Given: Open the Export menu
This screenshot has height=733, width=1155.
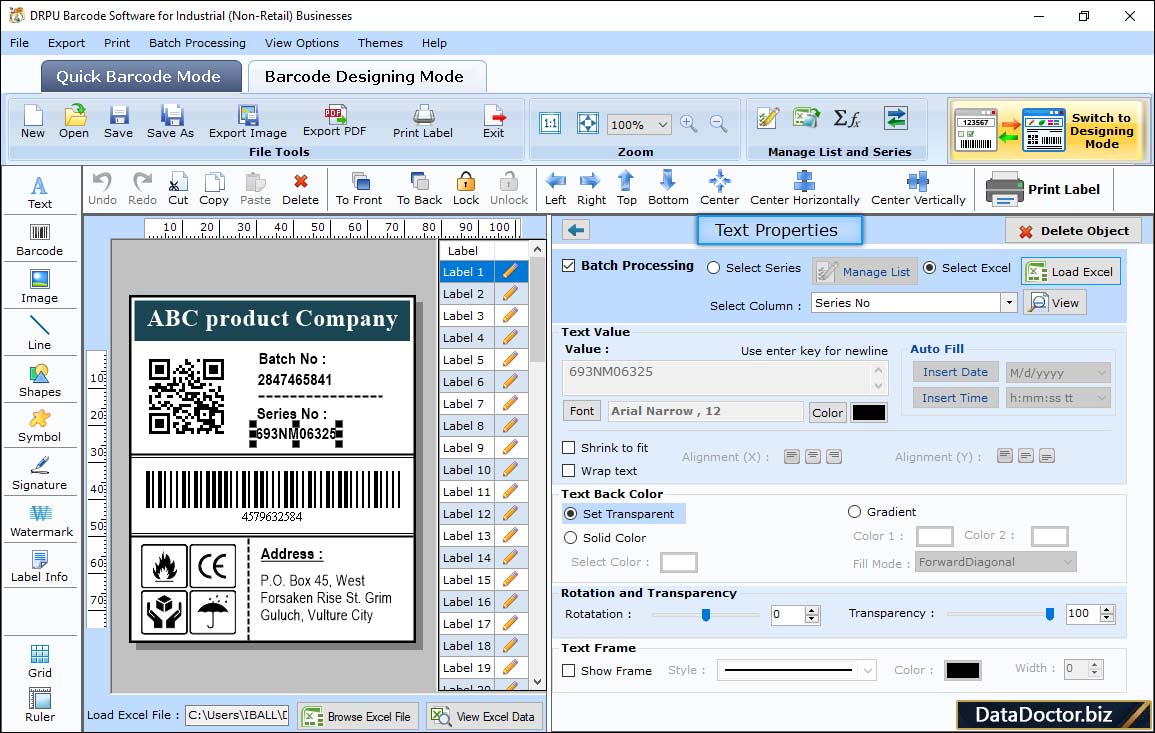Looking at the screenshot, I should pyautogui.click(x=66, y=43).
